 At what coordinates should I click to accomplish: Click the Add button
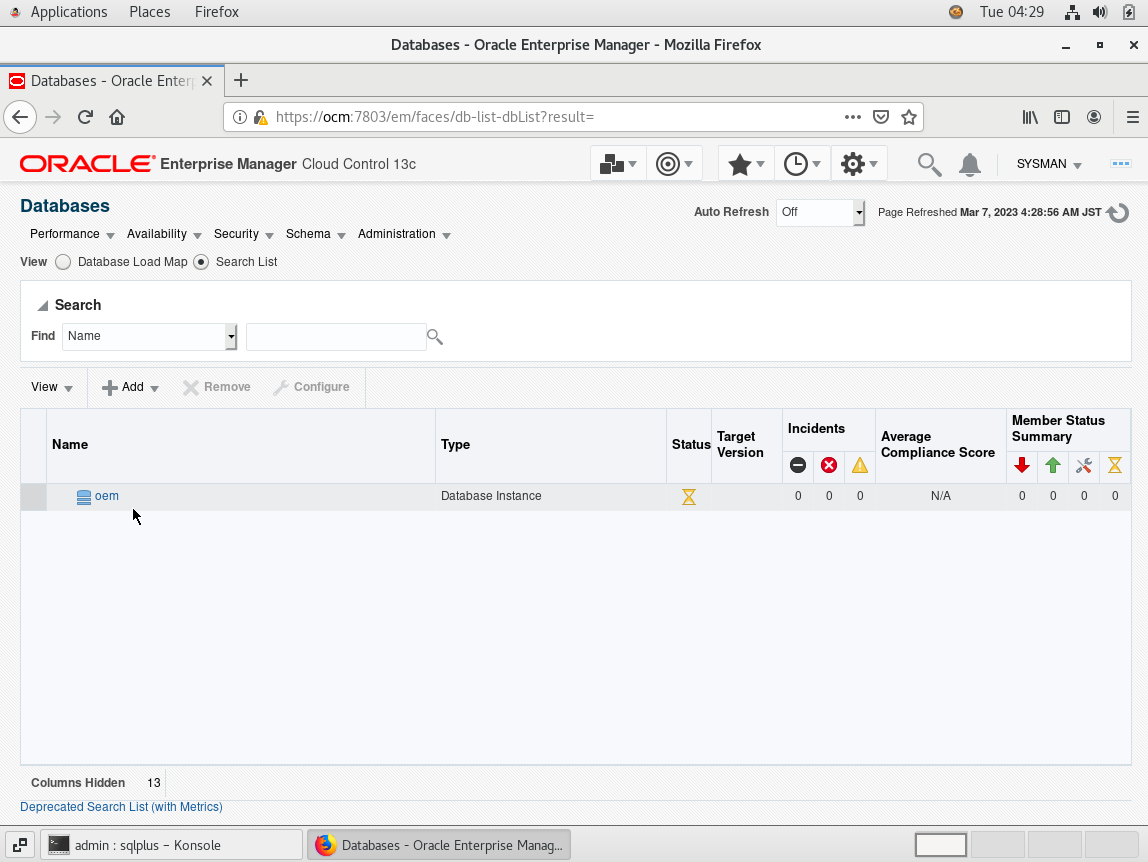coord(123,387)
